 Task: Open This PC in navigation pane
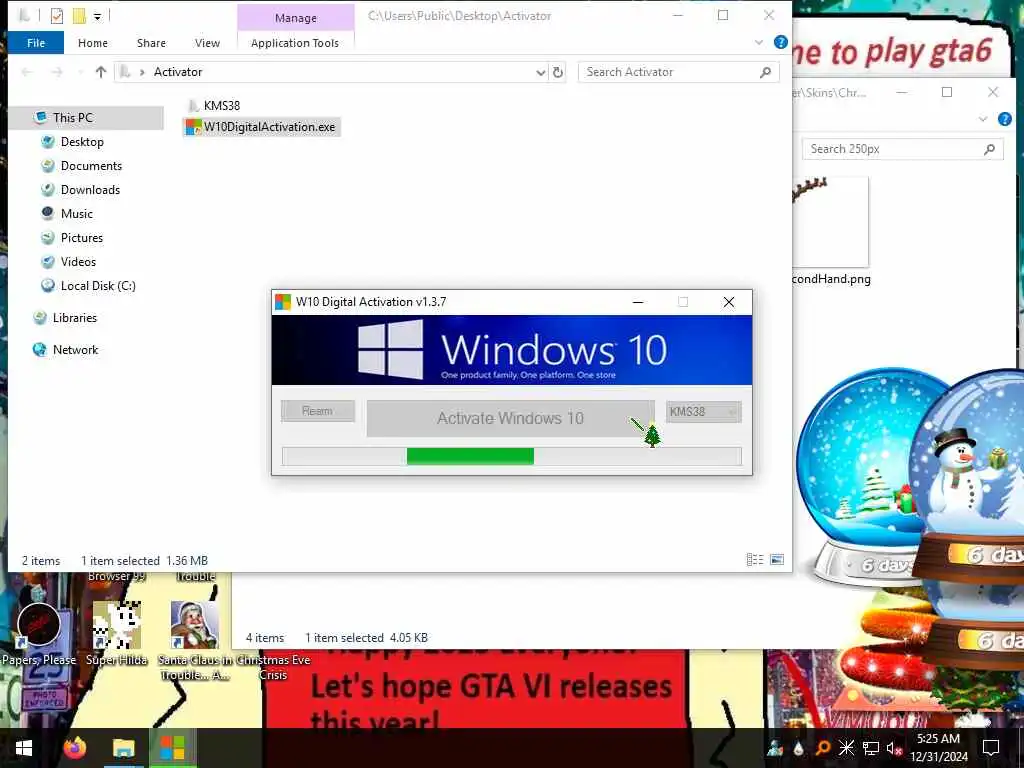[72, 118]
